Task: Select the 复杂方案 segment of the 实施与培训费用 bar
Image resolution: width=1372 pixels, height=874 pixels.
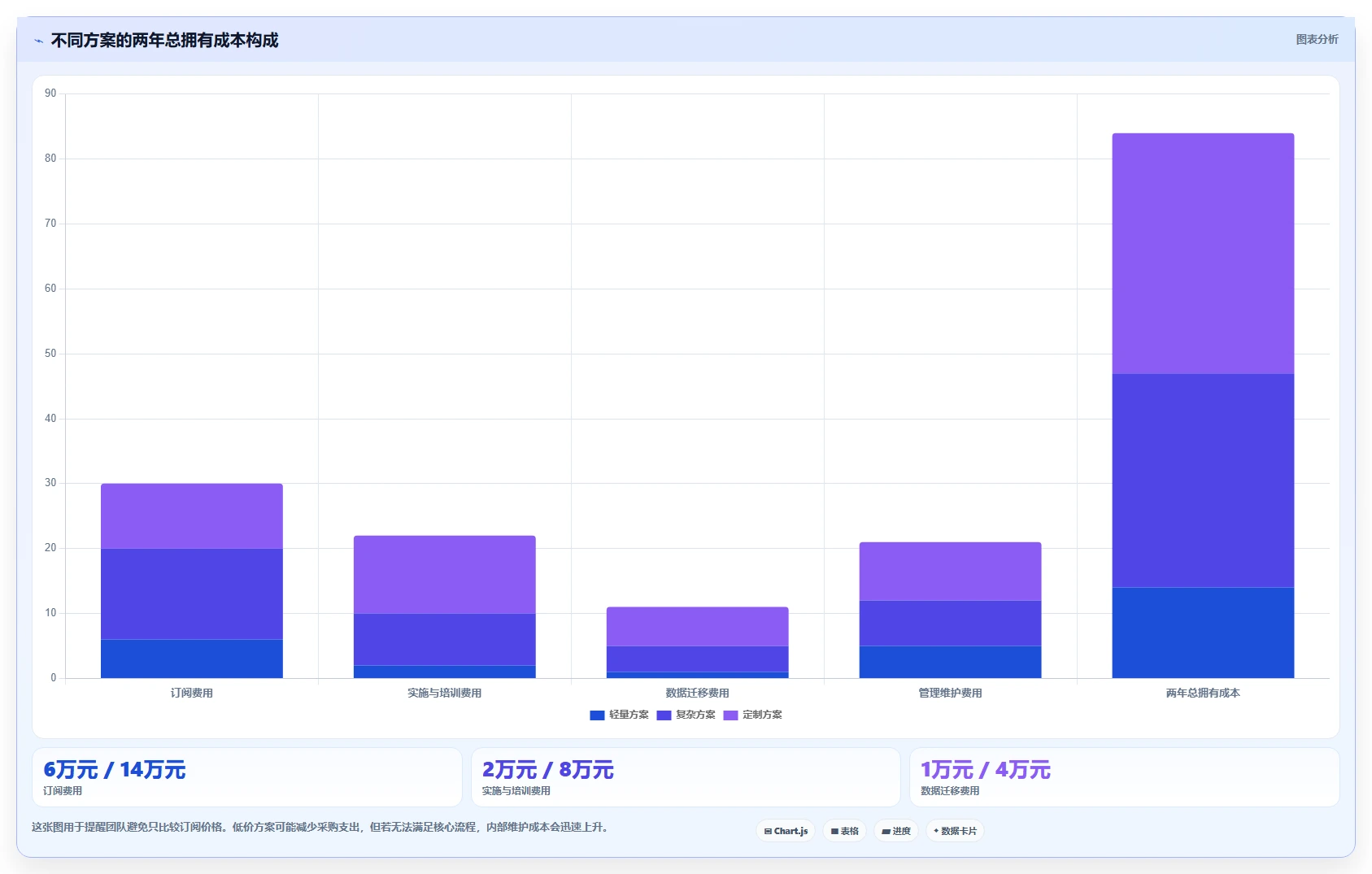Action: pyautogui.click(x=445, y=640)
